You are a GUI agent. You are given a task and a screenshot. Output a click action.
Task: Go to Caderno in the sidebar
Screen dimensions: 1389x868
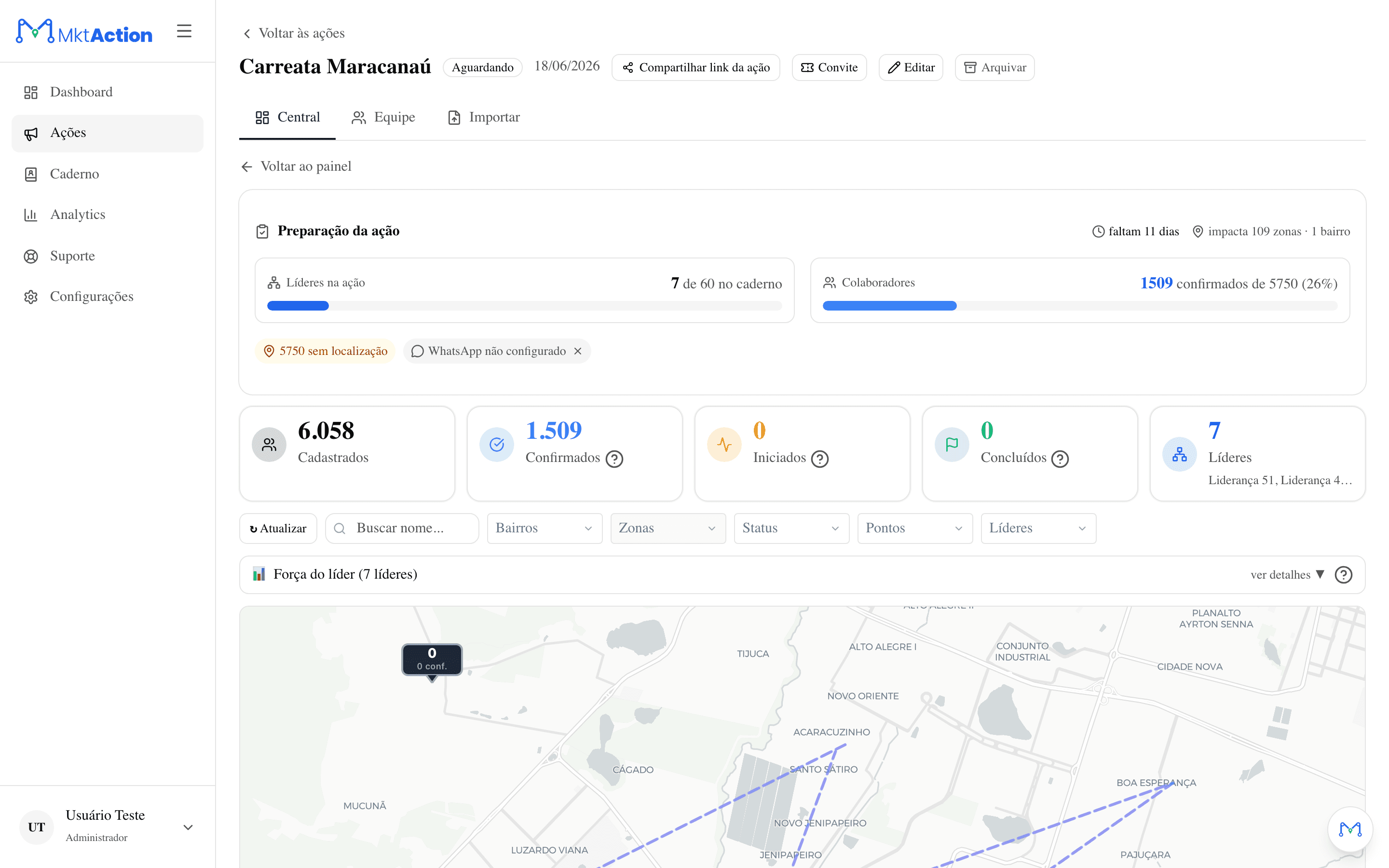tap(108, 174)
